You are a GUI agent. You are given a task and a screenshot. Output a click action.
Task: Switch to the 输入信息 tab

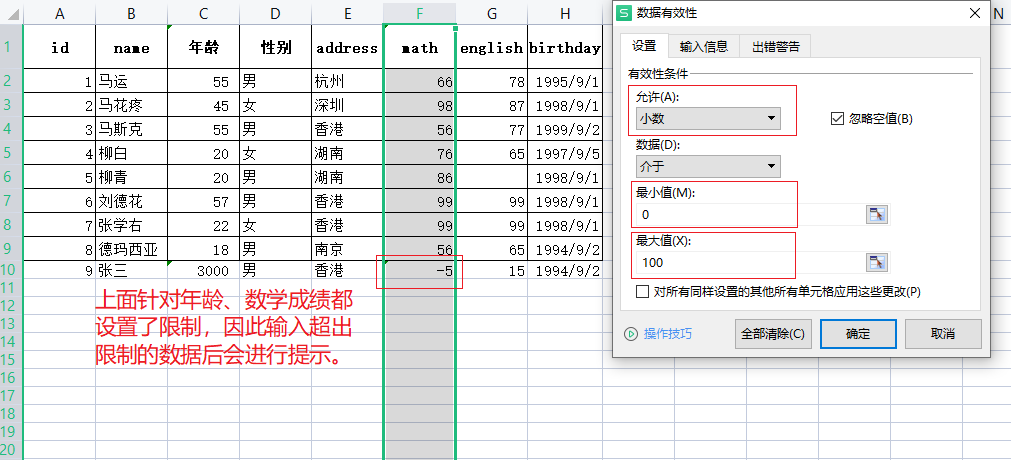[x=705, y=46]
